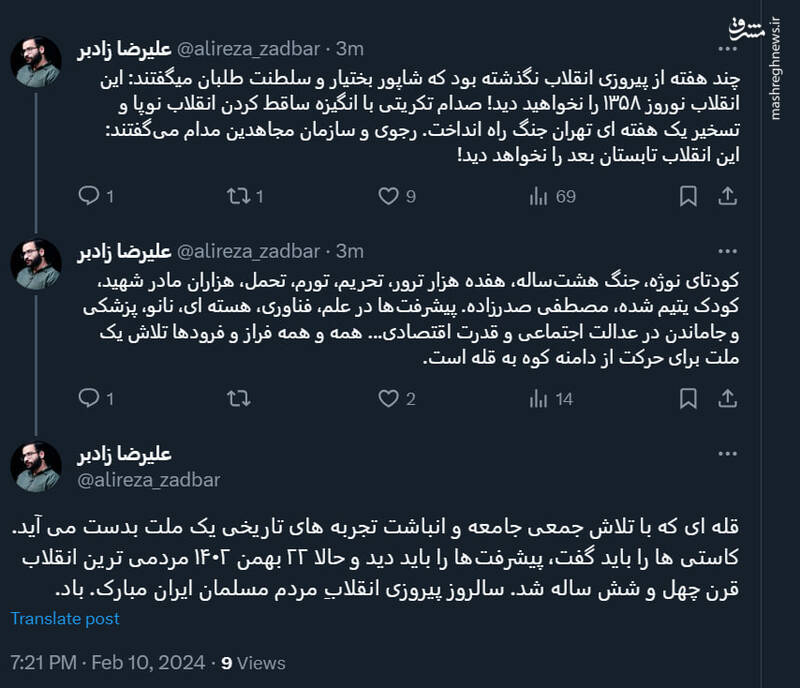800x688 pixels.
Task: Click the Translate post link
Action: [x=67, y=618]
